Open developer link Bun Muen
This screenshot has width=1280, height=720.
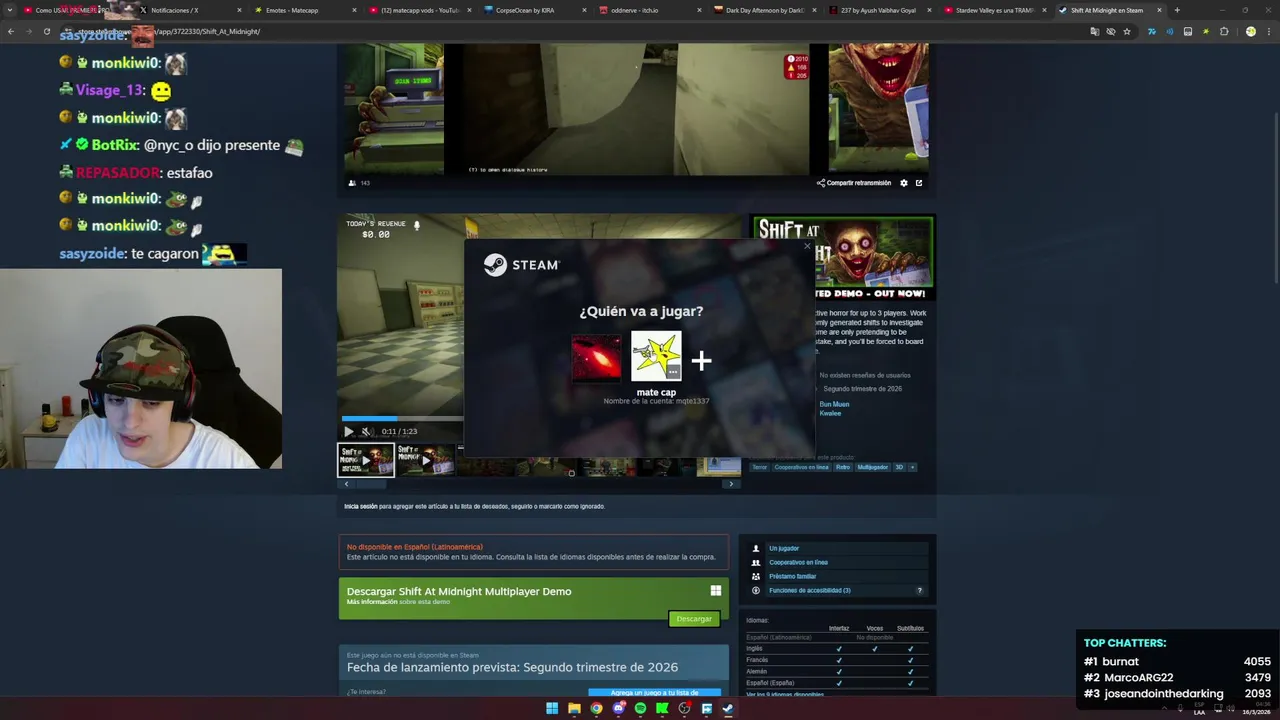[x=834, y=404]
